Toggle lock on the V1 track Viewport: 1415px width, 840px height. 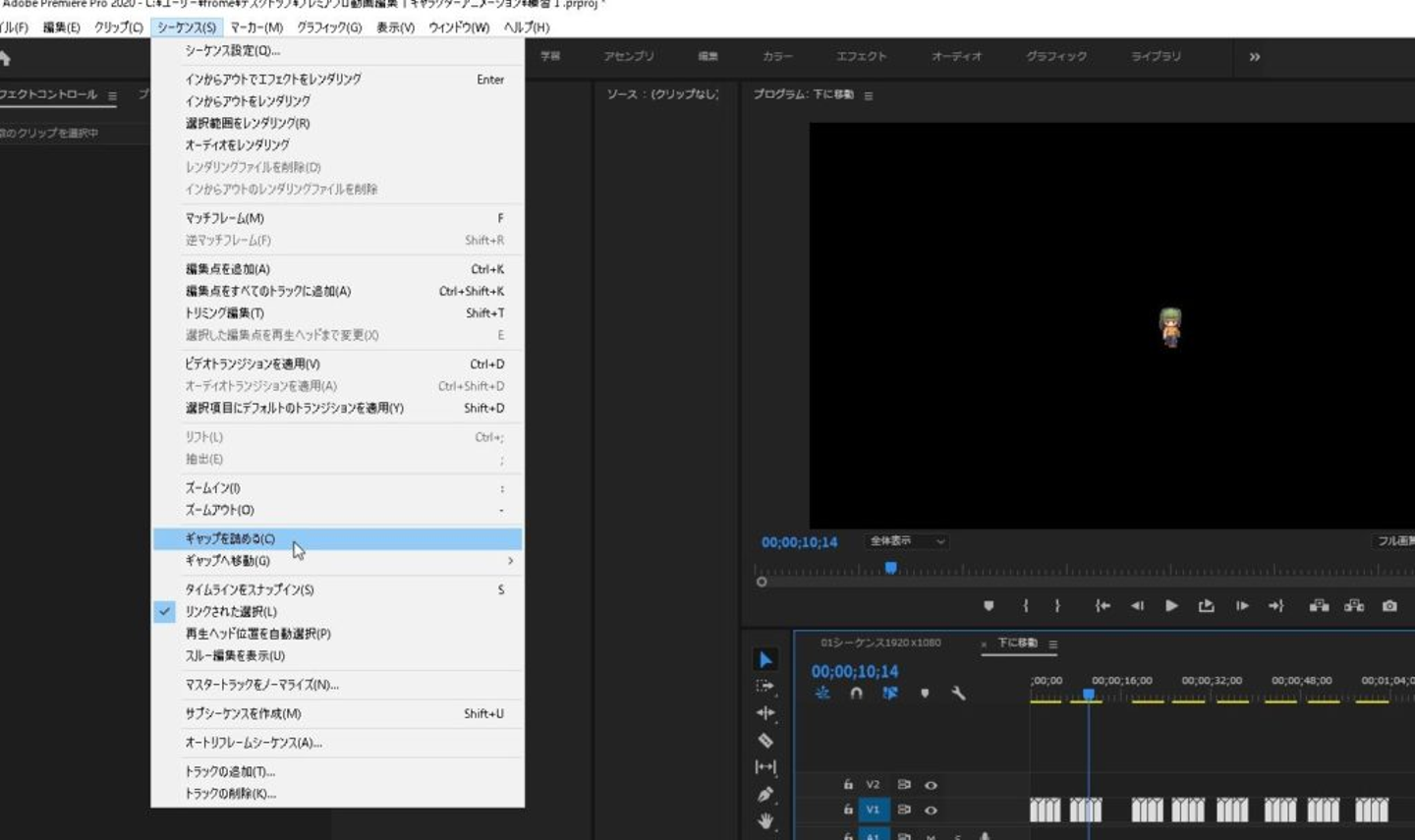coord(848,810)
